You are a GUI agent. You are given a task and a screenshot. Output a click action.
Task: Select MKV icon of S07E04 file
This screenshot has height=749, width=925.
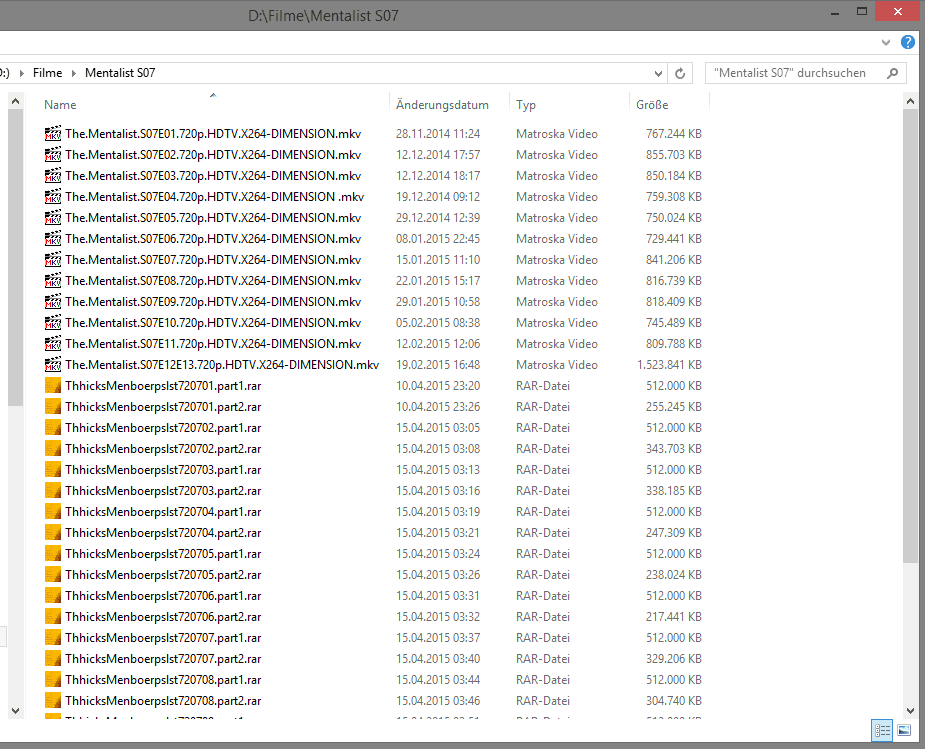tap(53, 196)
